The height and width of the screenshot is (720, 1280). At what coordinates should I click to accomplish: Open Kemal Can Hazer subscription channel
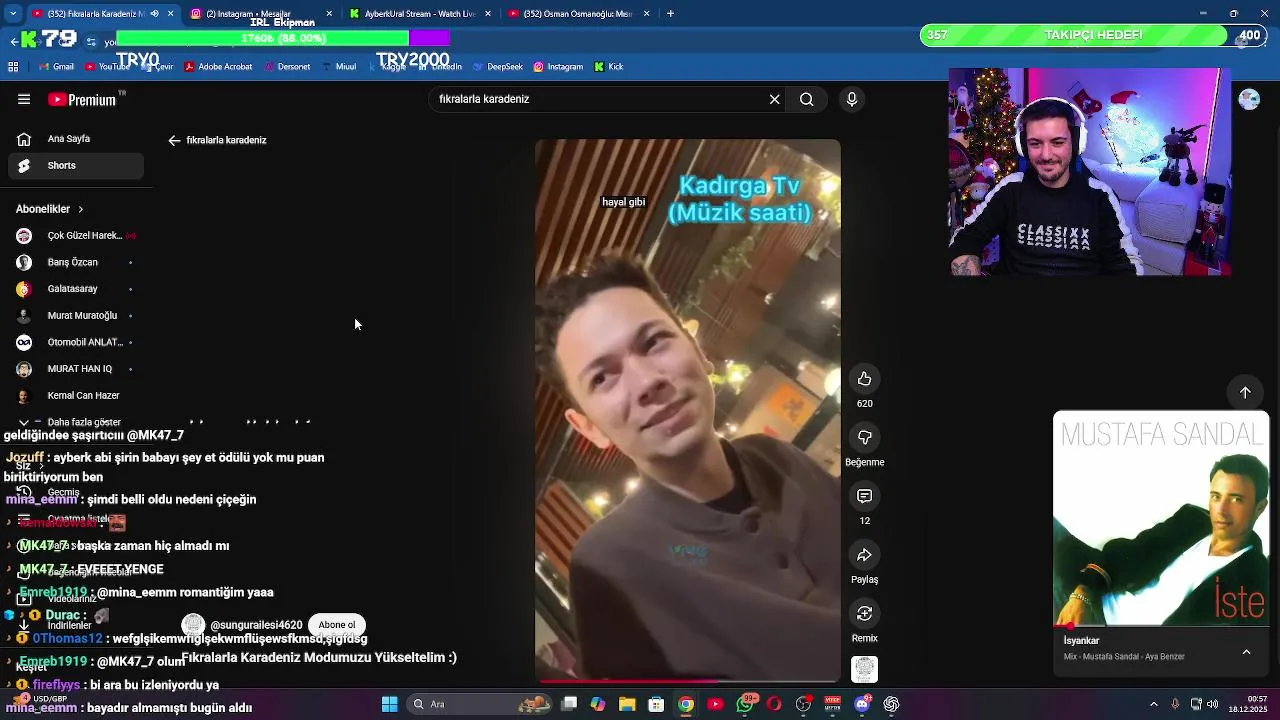75,395
